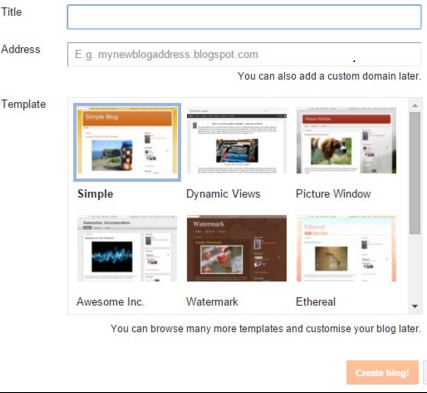The width and height of the screenshot is (427, 393).
Task: Select the Dynamic Views template thumbnail
Action: point(237,141)
